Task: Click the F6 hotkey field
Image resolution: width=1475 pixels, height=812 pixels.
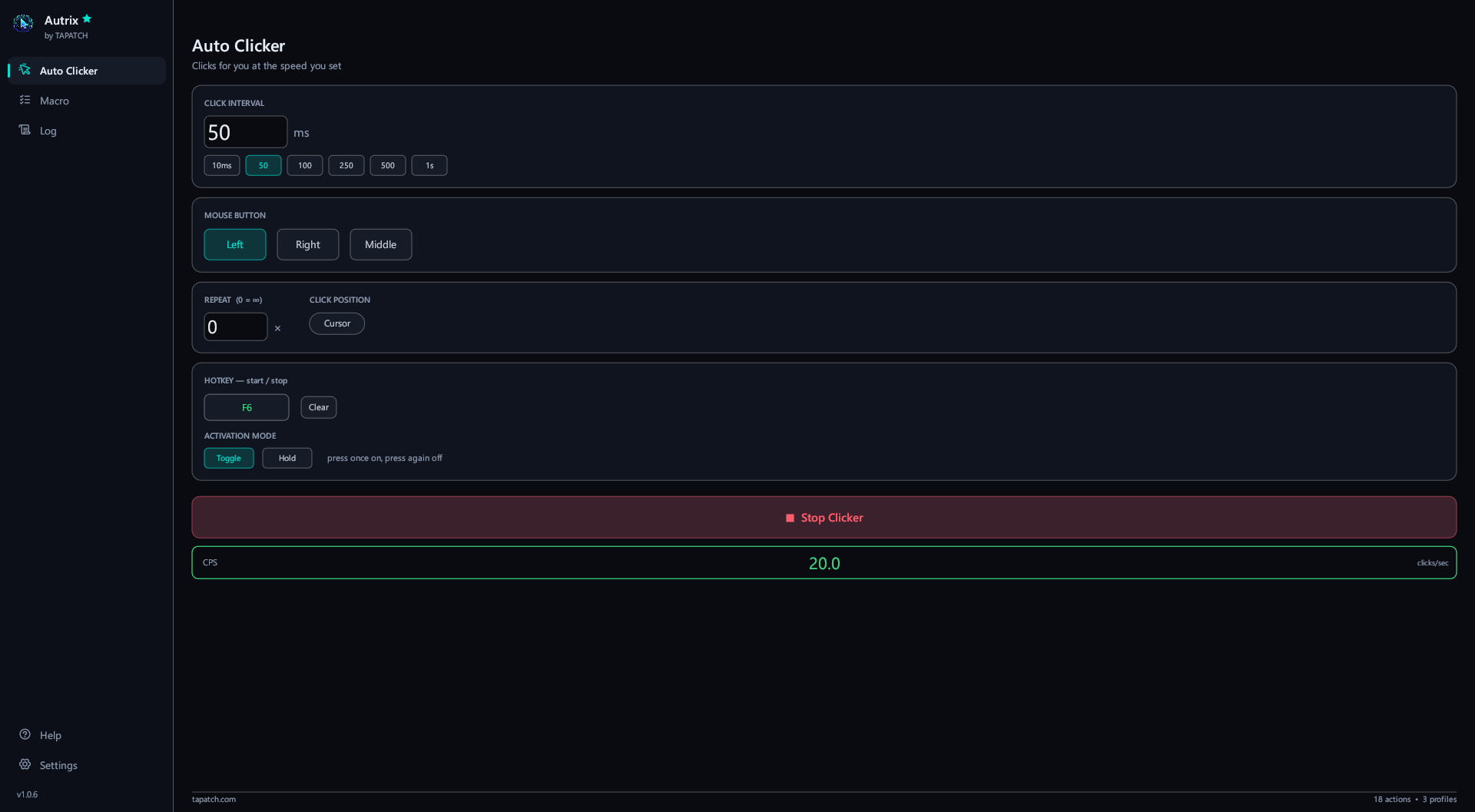Action: point(247,407)
